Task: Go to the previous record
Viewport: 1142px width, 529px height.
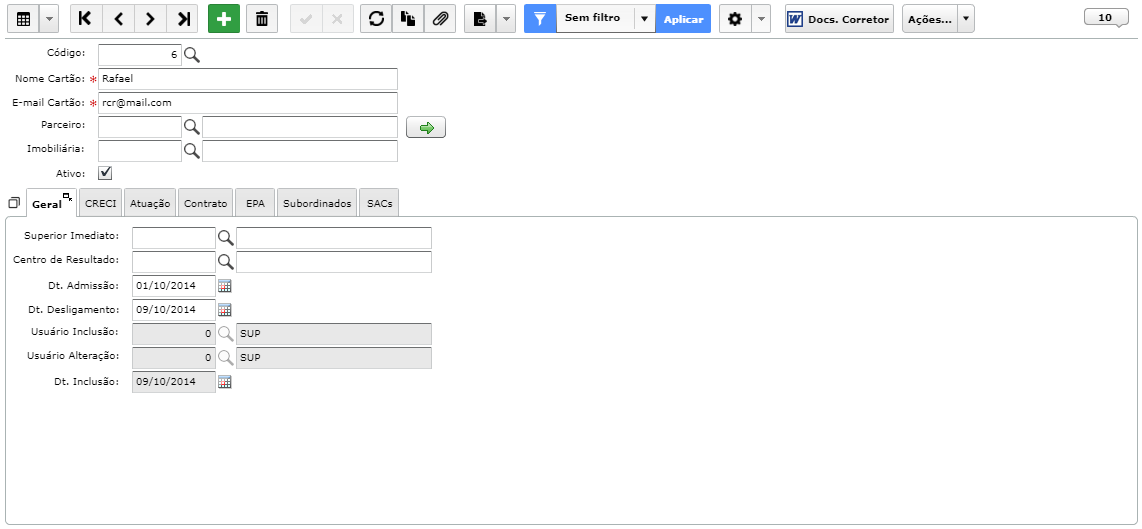Action: [118, 20]
